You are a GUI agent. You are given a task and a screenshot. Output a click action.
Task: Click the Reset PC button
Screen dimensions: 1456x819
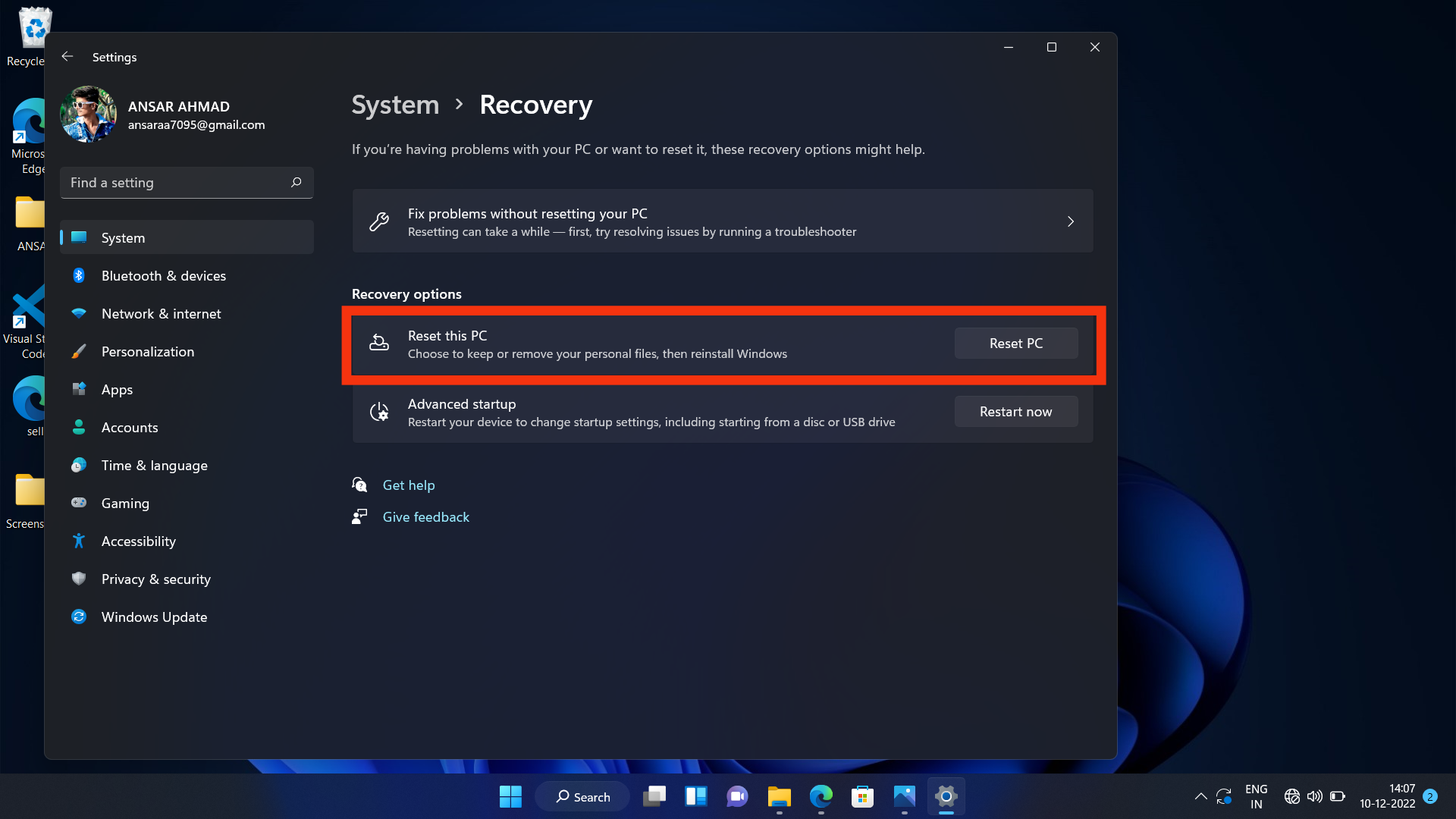(x=1015, y=343)
